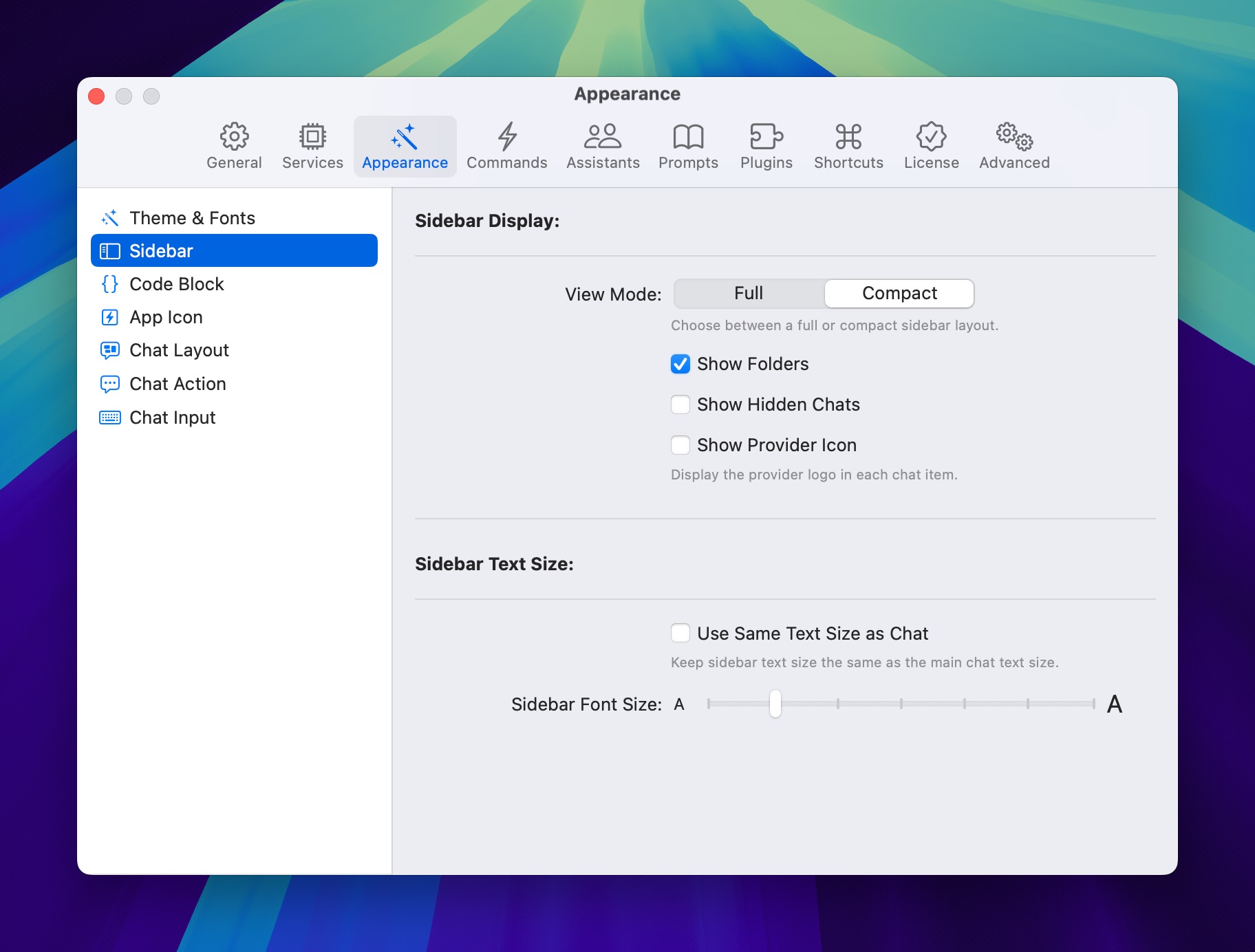Open the General settings gear icon
The image size is (1255, 952).
point(234,137)
